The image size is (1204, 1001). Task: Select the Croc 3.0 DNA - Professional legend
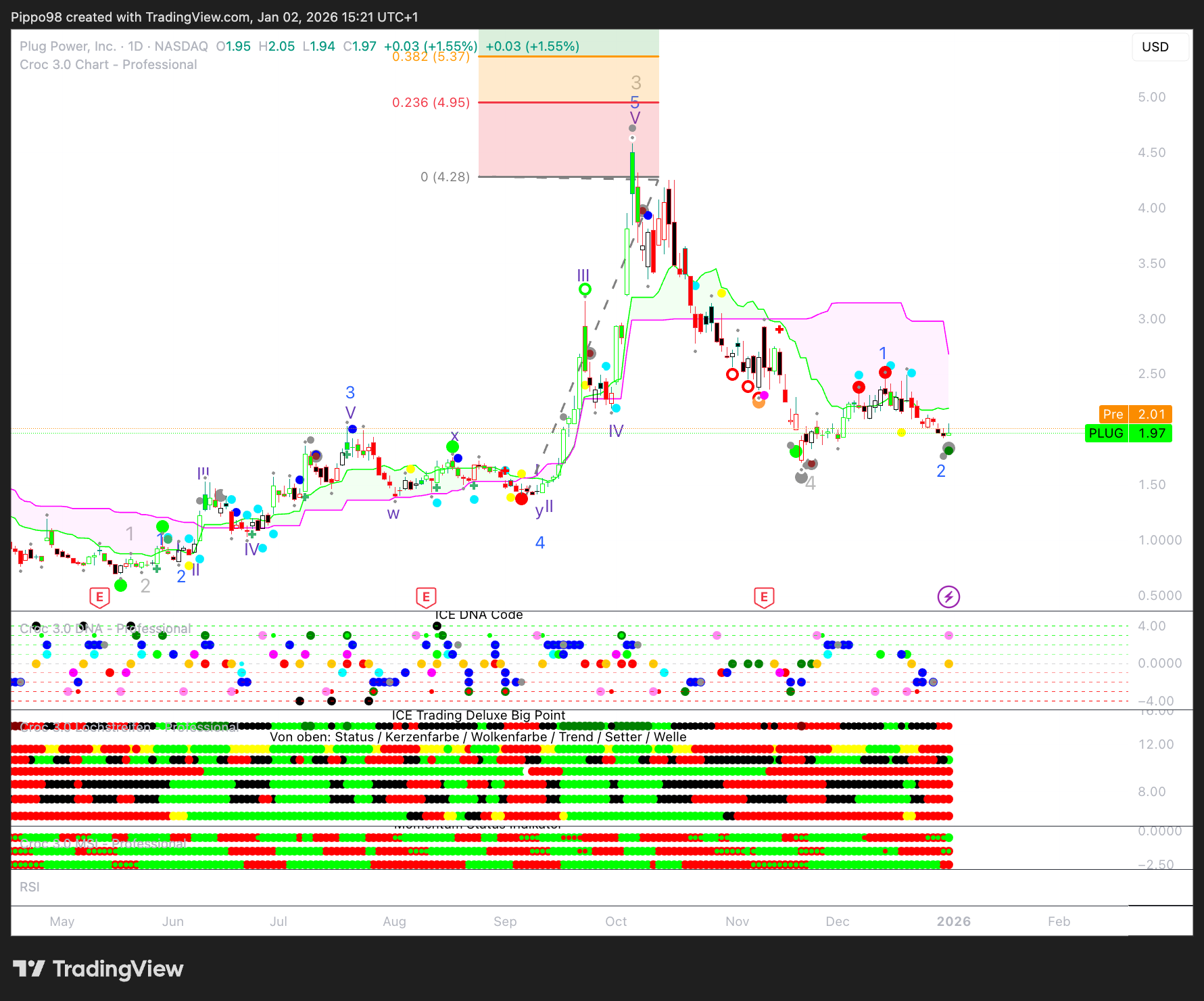pyautogui.click(x=105, y=628)
